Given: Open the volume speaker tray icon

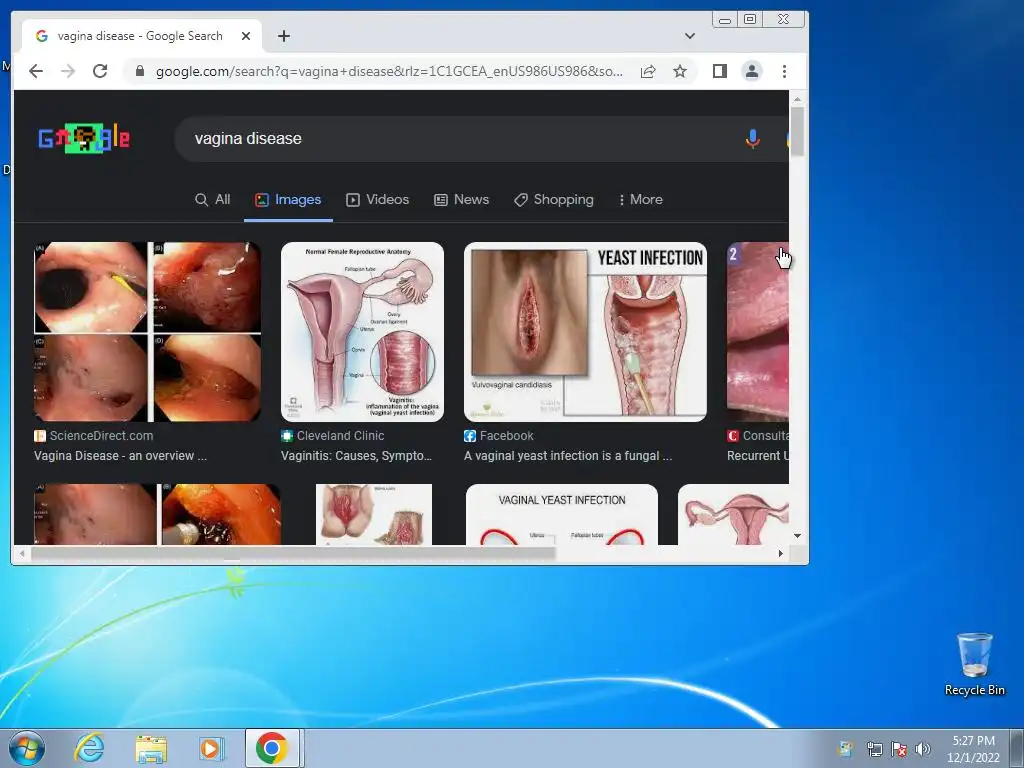Looking at the screenshot, I should [x=923, y=749].
